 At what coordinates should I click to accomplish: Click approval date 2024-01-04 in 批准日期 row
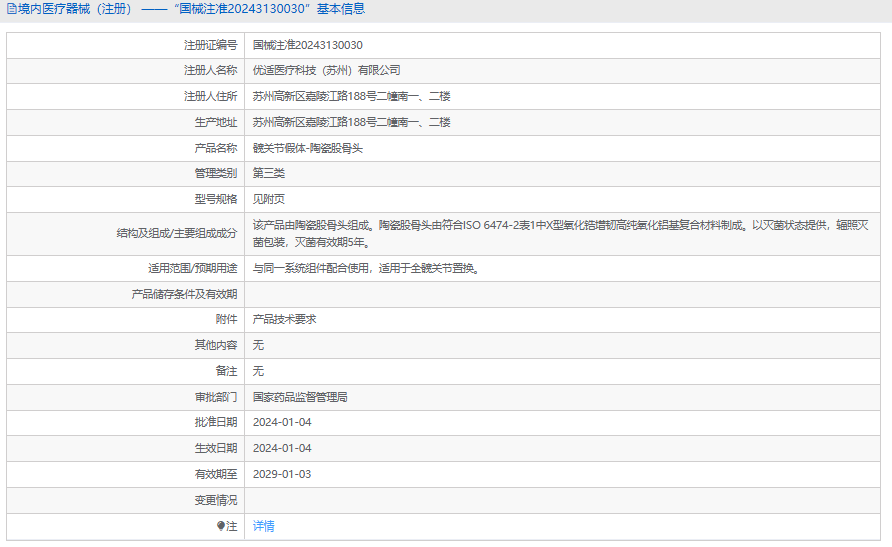[282, 422]
